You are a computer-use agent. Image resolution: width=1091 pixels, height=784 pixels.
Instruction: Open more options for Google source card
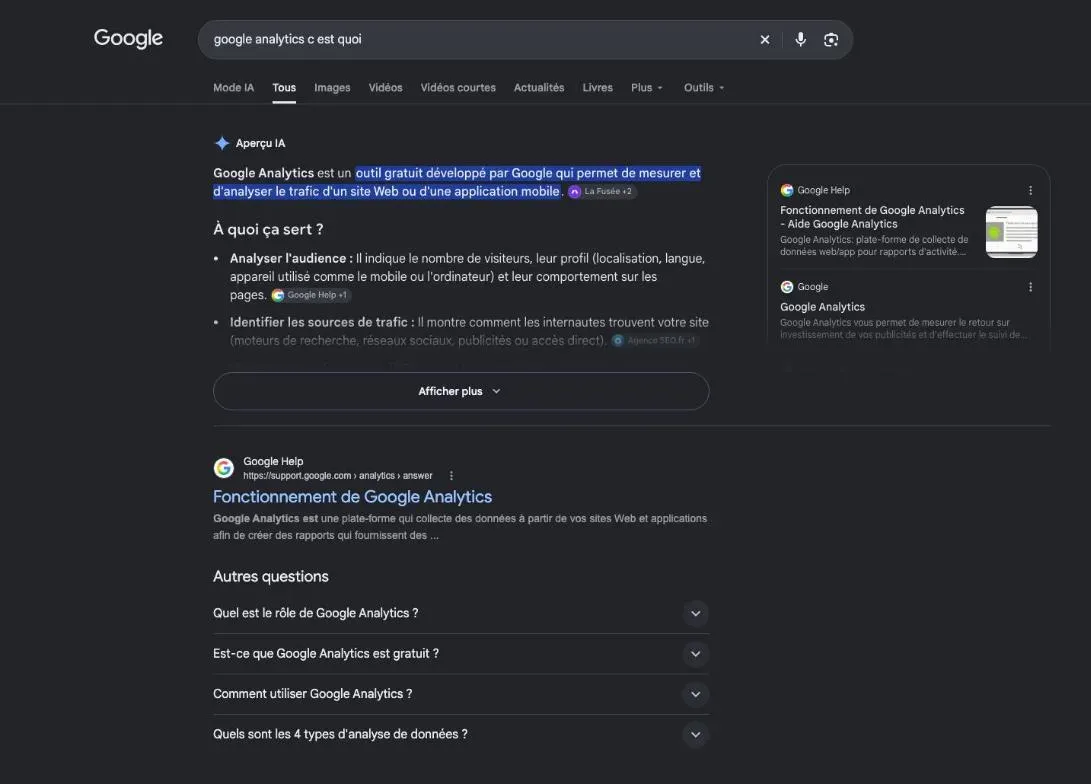point(1030,287)
